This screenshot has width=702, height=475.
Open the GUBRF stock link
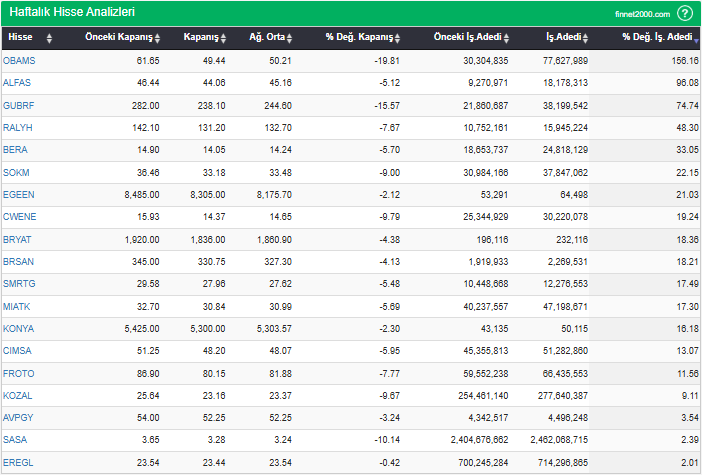(18, 106)
